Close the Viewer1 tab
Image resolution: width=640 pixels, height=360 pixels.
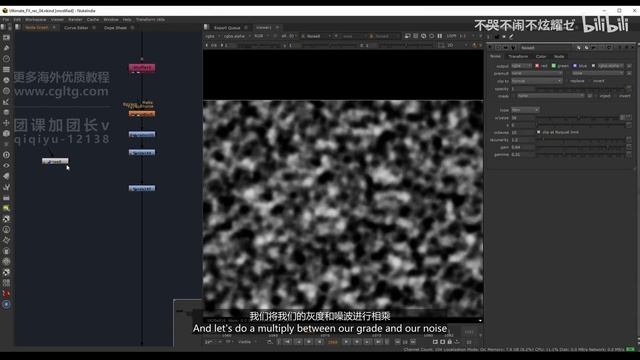pyautogui.click(x=277, y=28)
